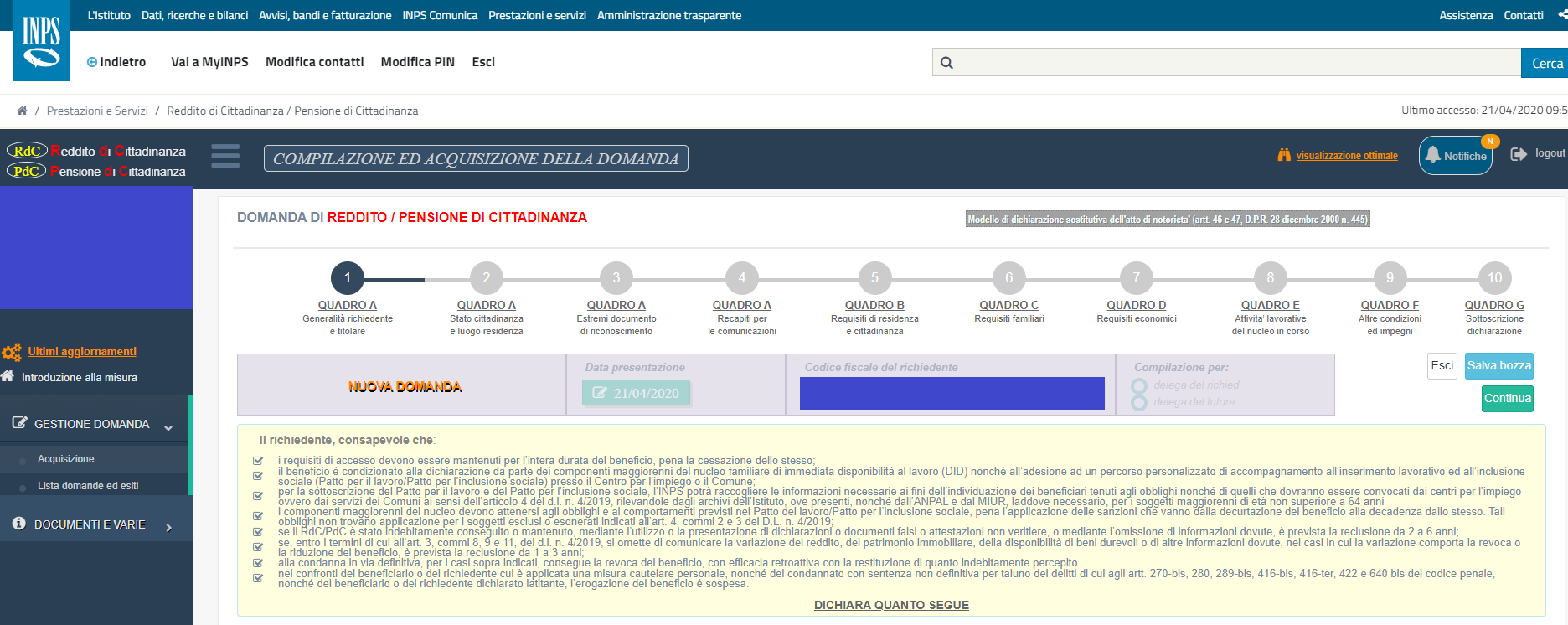Screen dimensions: 1568x625
Task: Click Esci button next to Salva bozza
Action: tap(1442, 366)
